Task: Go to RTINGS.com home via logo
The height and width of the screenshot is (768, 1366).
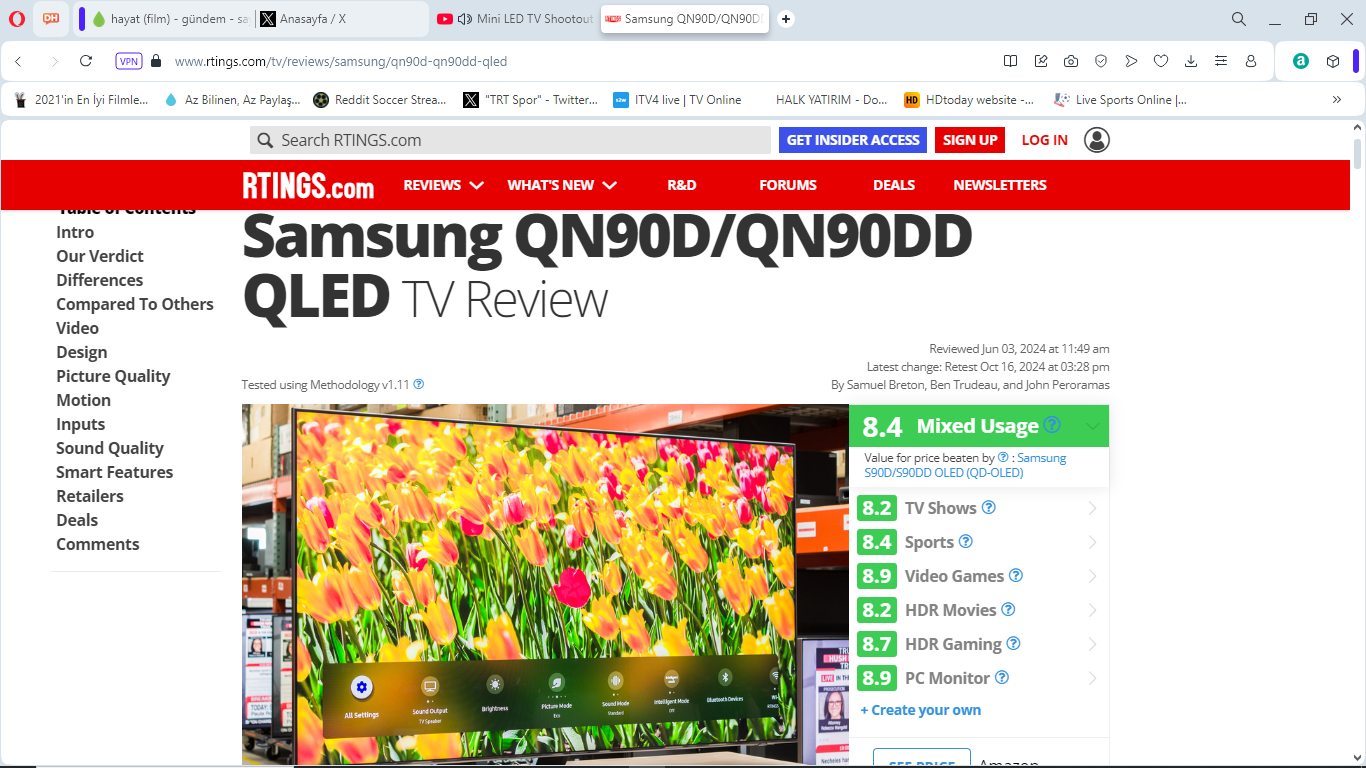Action: point(308,185)
